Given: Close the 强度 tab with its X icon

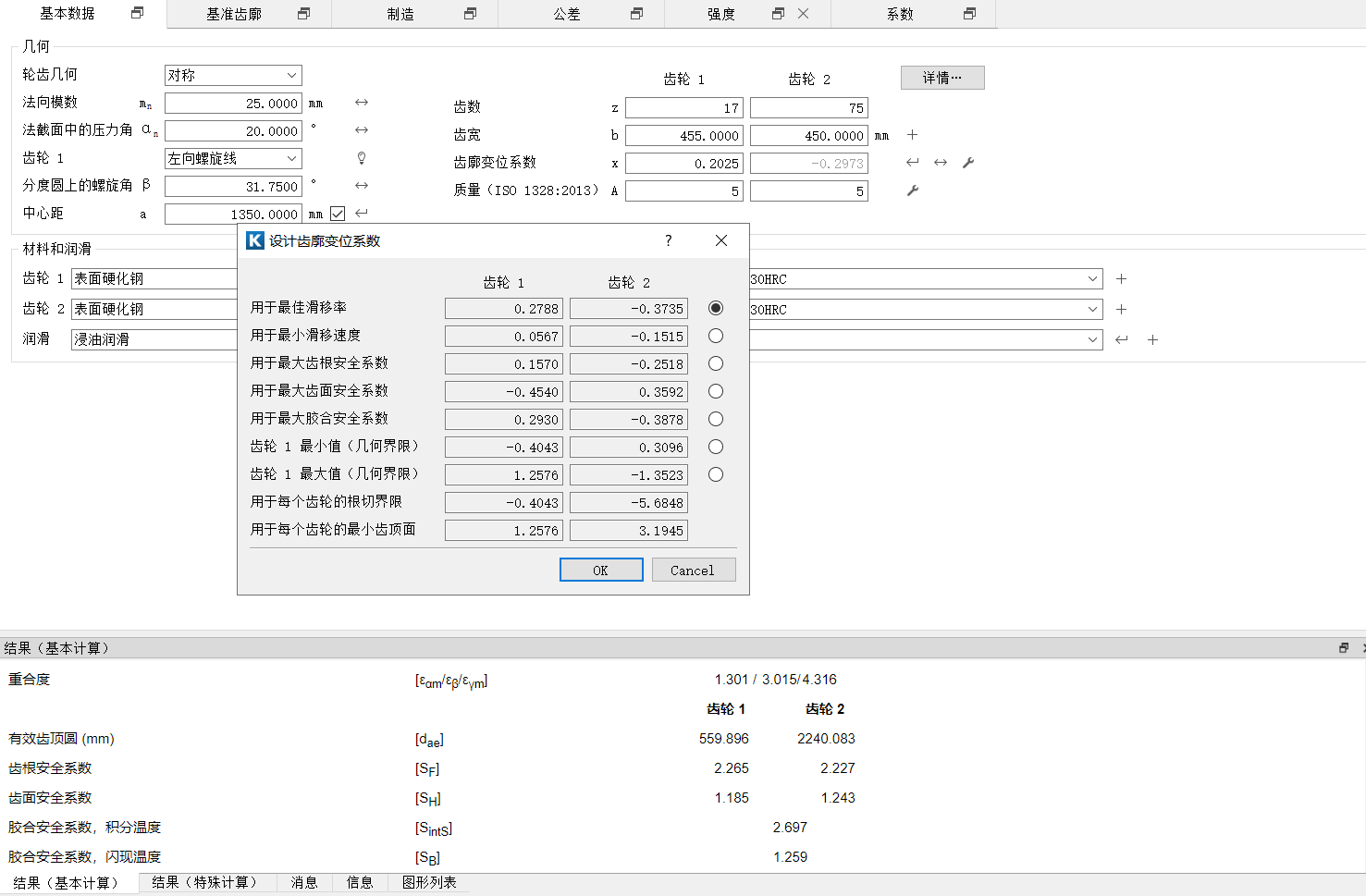Looking at the screenshot, I should click(x=803, y=14).
